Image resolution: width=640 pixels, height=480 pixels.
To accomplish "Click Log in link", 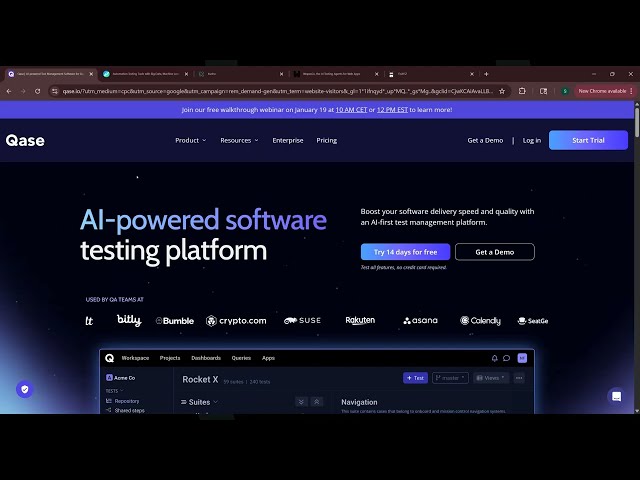I will click(532, 140).
